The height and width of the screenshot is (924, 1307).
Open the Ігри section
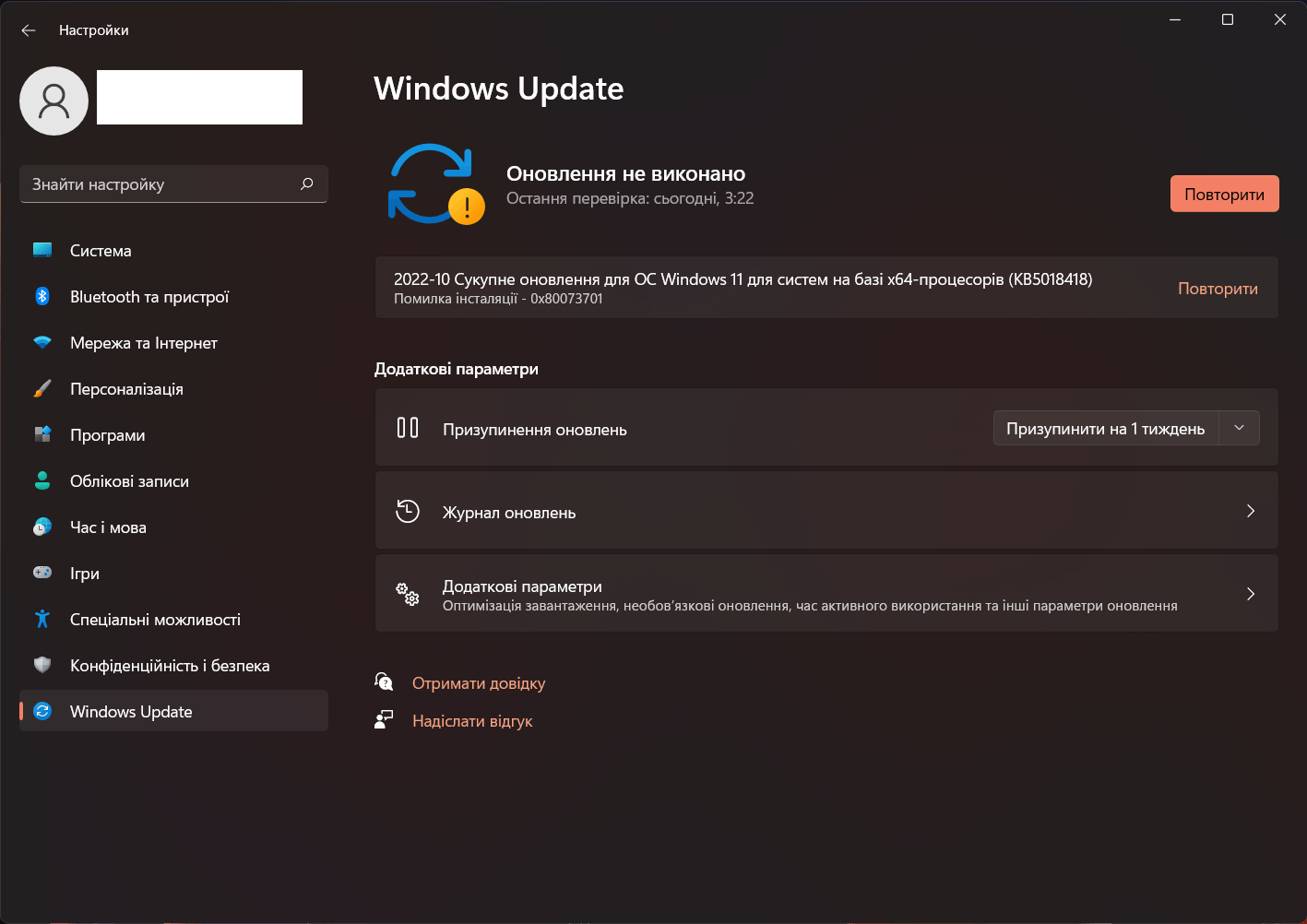click(173, 573)
